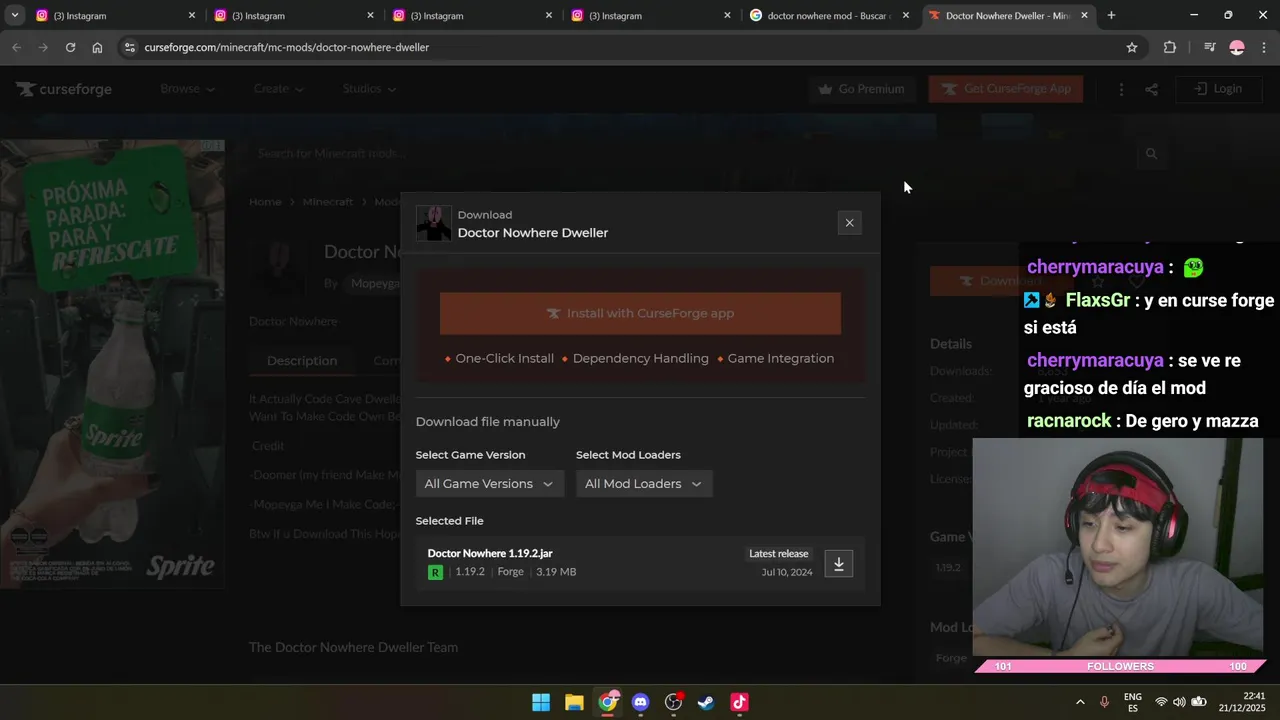Click the microphone tray icon
The height and width of the screenshot is (720, 1280).
click(x=1104, y=702)
